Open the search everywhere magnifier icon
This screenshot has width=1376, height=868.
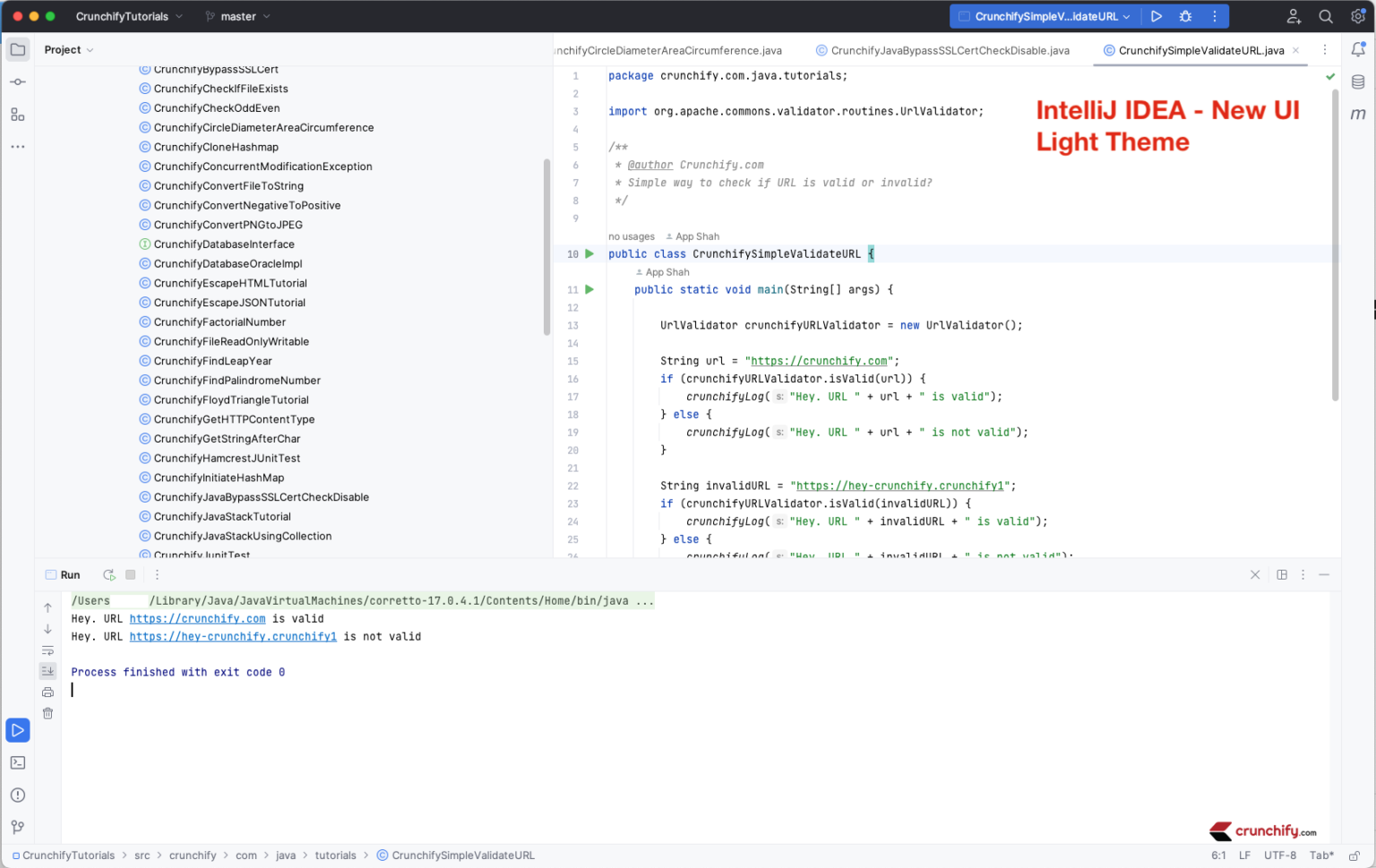pyautogui.click(x=1324, y=15)
